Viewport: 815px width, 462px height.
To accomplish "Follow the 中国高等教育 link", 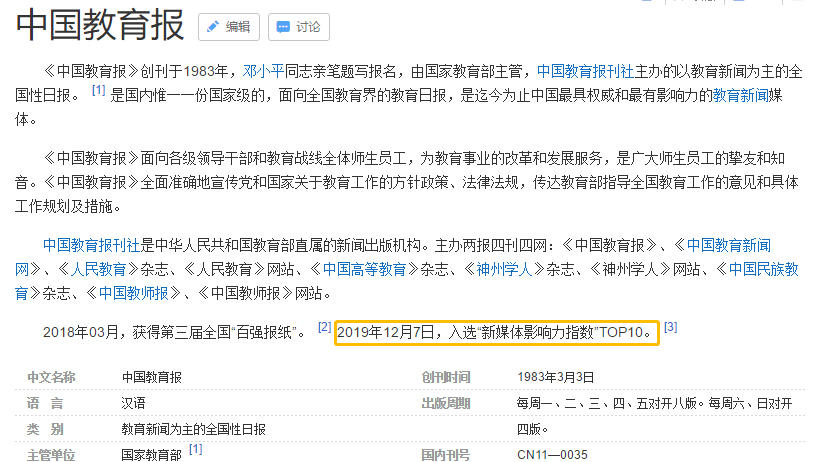I will (364, 269).
